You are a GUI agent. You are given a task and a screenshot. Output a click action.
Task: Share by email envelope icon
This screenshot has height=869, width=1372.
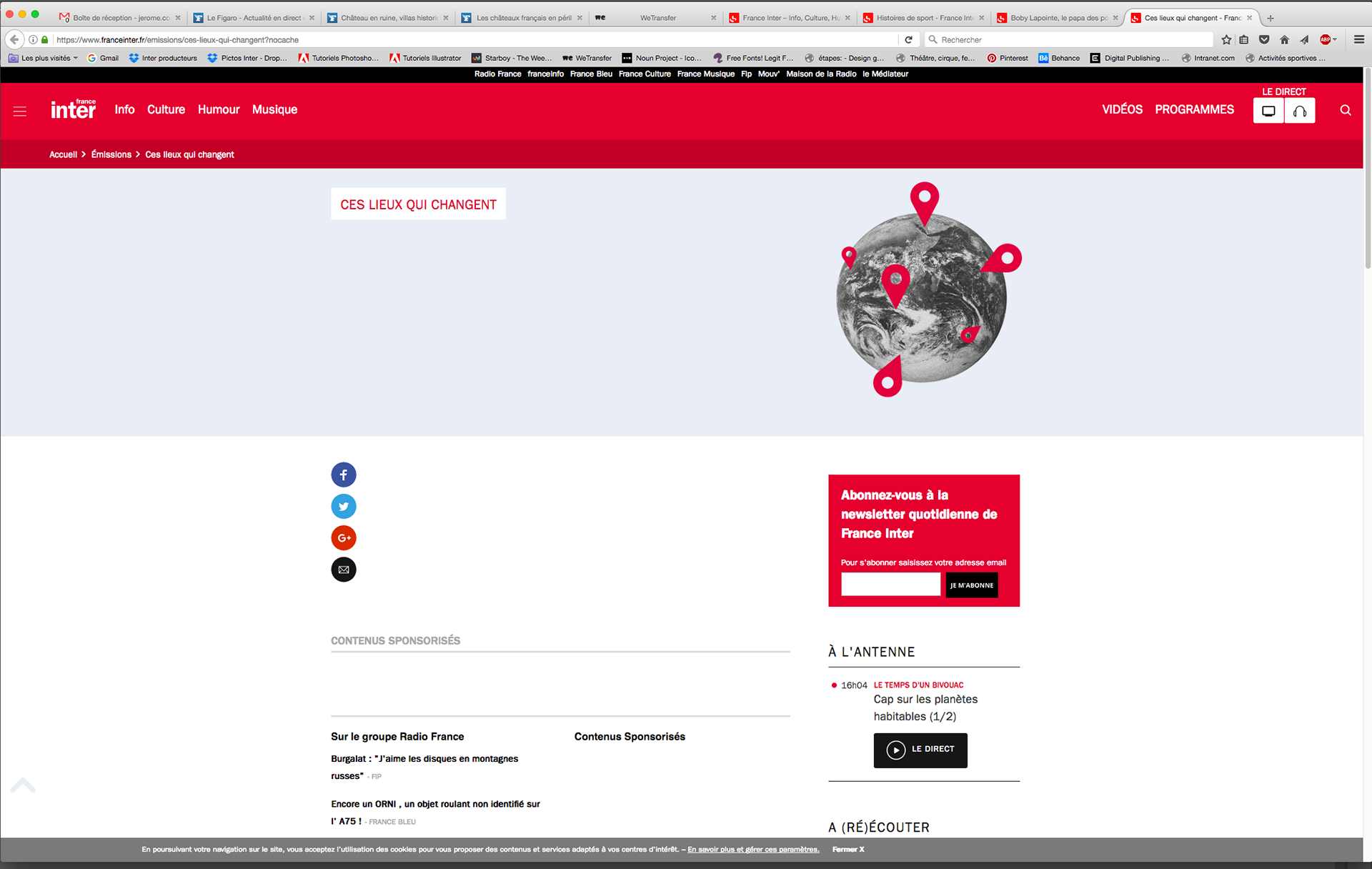pyautogui.click(x=343, y=570)
